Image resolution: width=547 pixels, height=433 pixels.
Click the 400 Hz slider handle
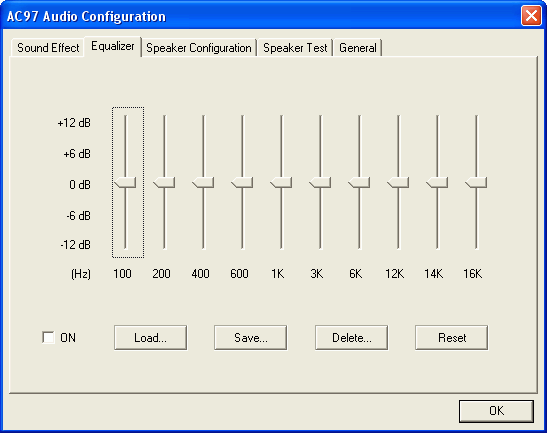tap(203, 183)
